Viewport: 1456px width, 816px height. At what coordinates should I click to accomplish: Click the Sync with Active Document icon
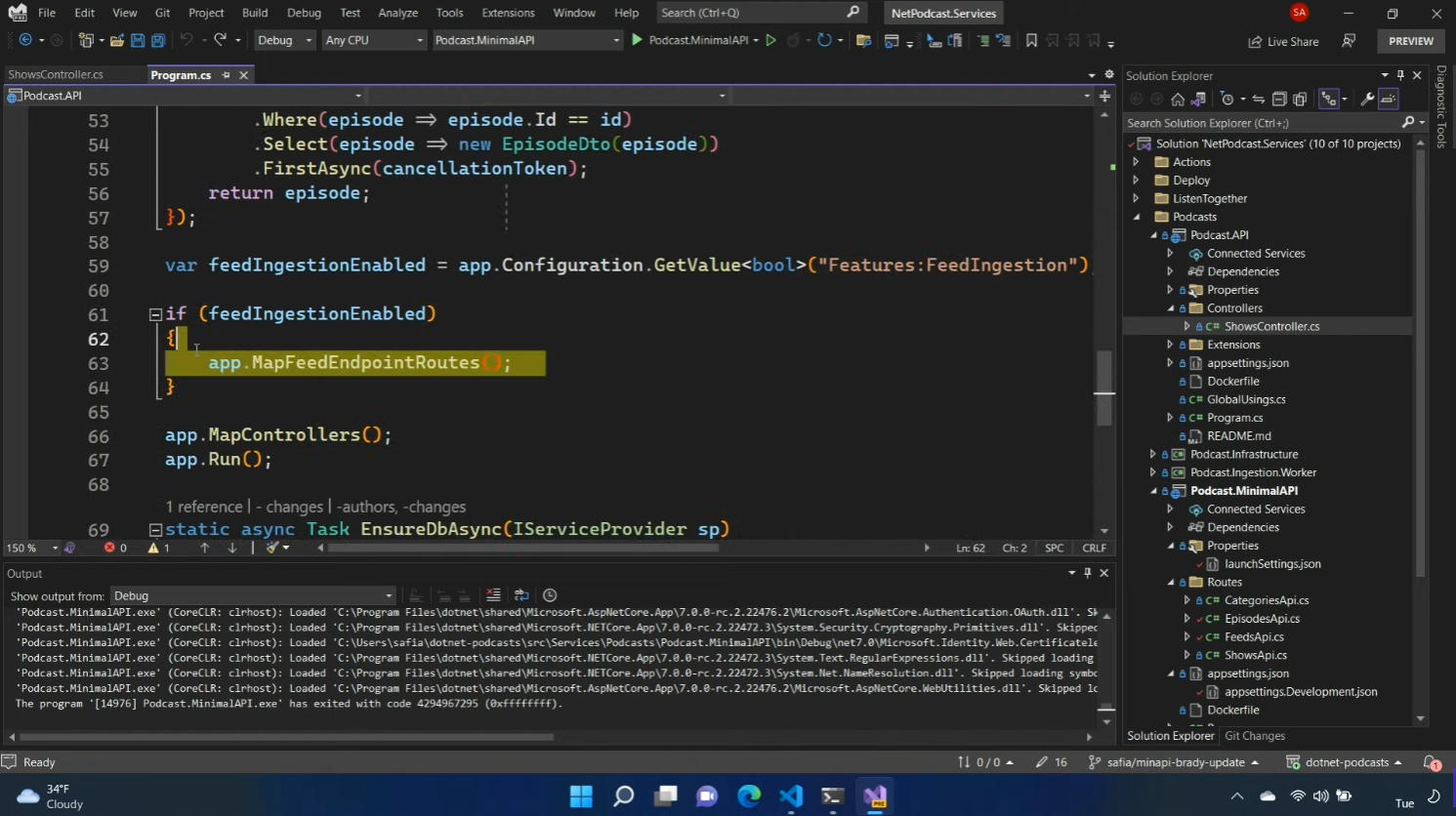1259,99
